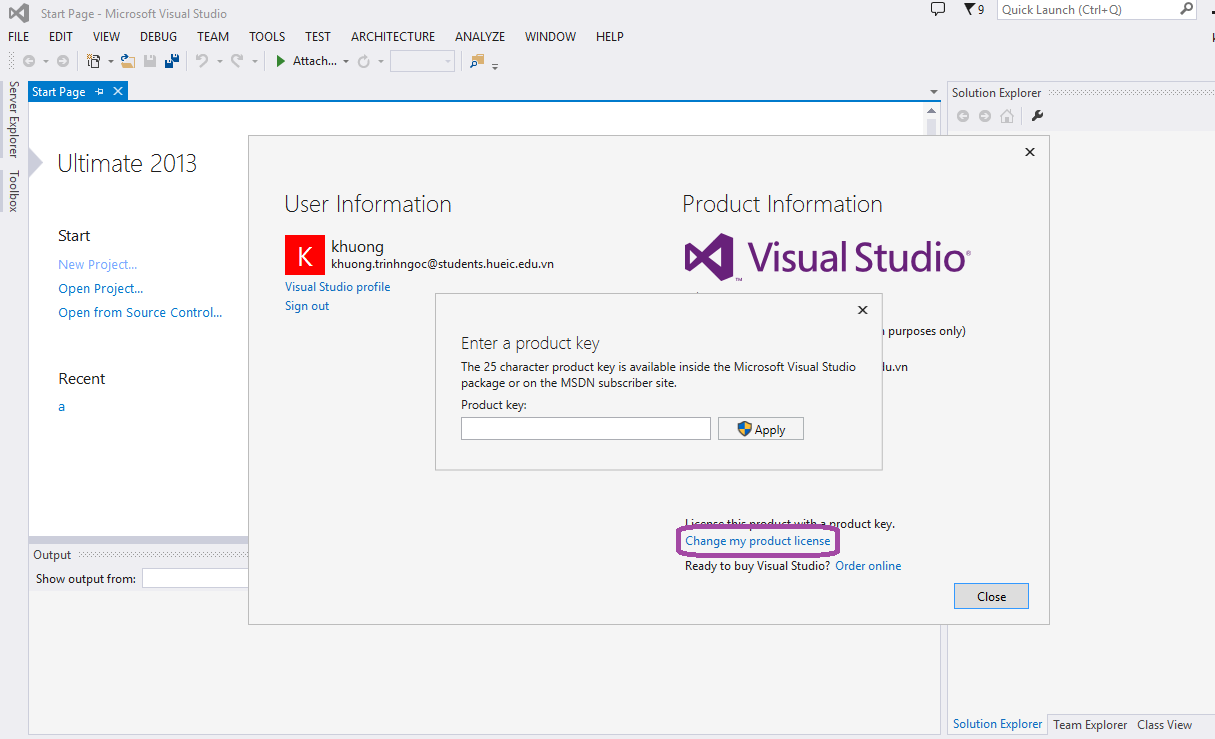Open the Toolbox side tab
1215x739 pixels.
(13, 190)
